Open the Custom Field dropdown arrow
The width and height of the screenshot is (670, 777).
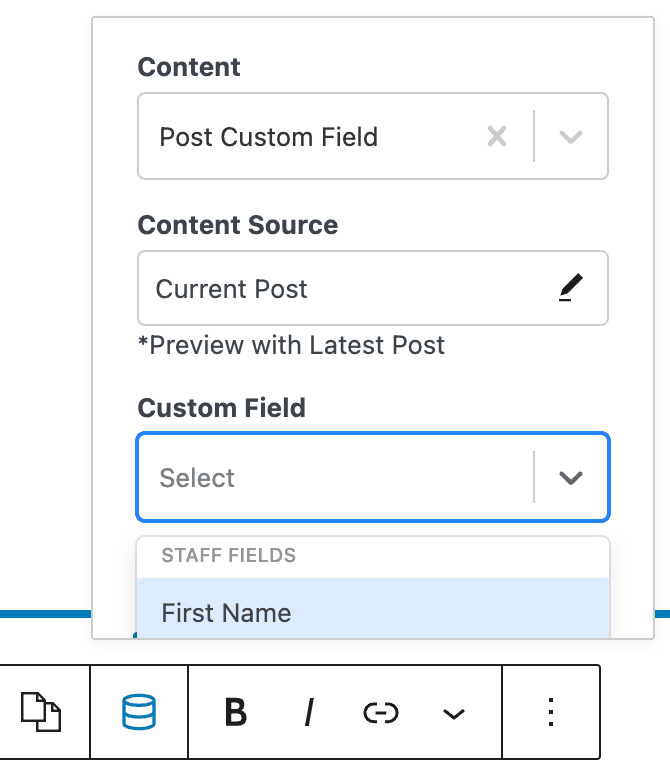tap(570, 478)
